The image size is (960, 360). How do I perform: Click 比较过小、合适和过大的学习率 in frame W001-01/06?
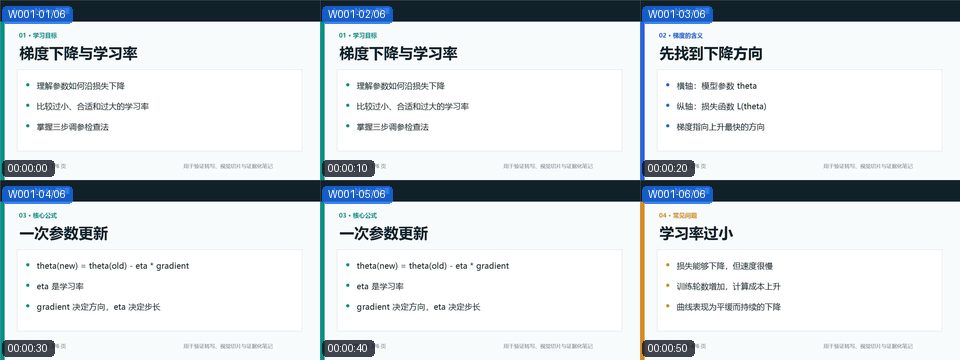pyautogui.click(x=92, y=107)
